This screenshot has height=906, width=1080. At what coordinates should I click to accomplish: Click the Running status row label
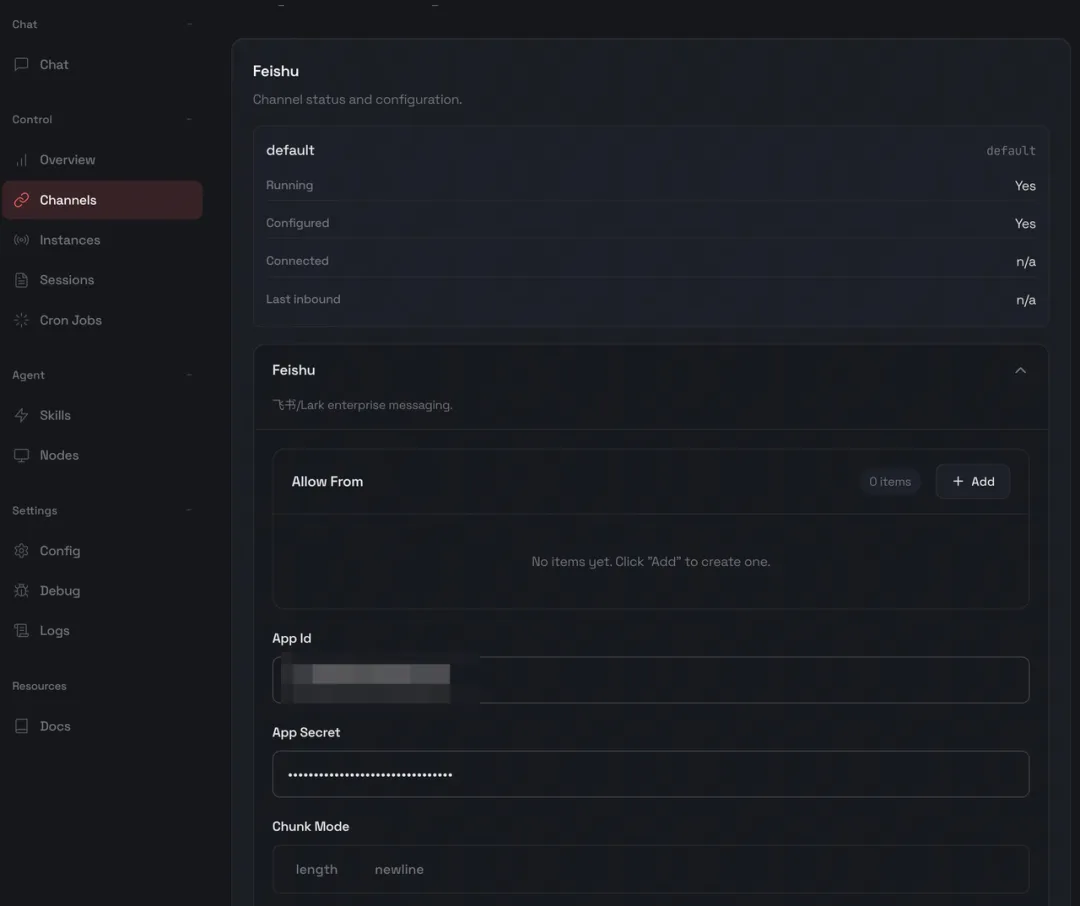tap(289, 185)
